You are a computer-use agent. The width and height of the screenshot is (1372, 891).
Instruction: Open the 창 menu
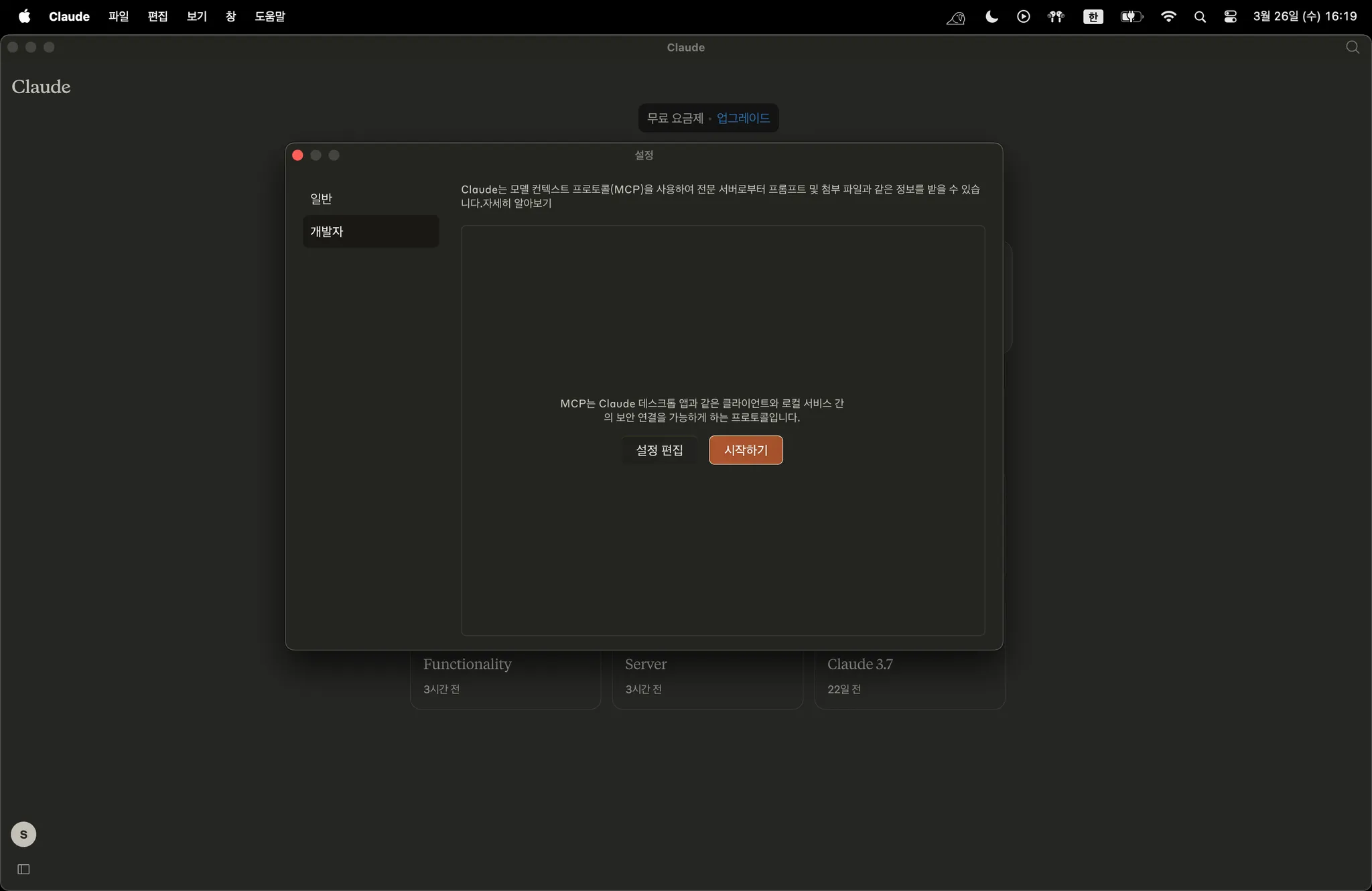(230, 16)
